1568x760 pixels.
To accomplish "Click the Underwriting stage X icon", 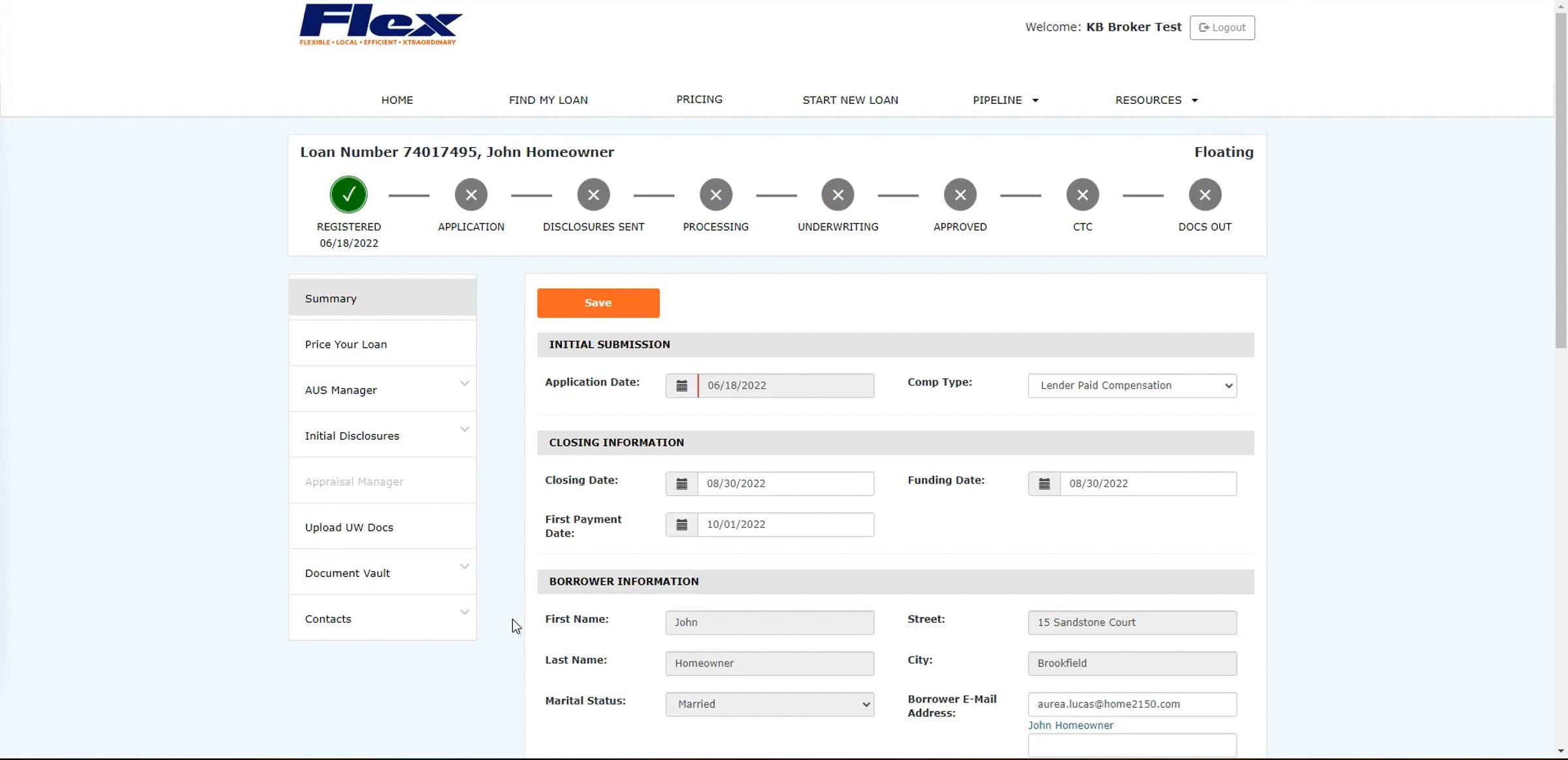I will pyautogui.click(x=838, y=195).
